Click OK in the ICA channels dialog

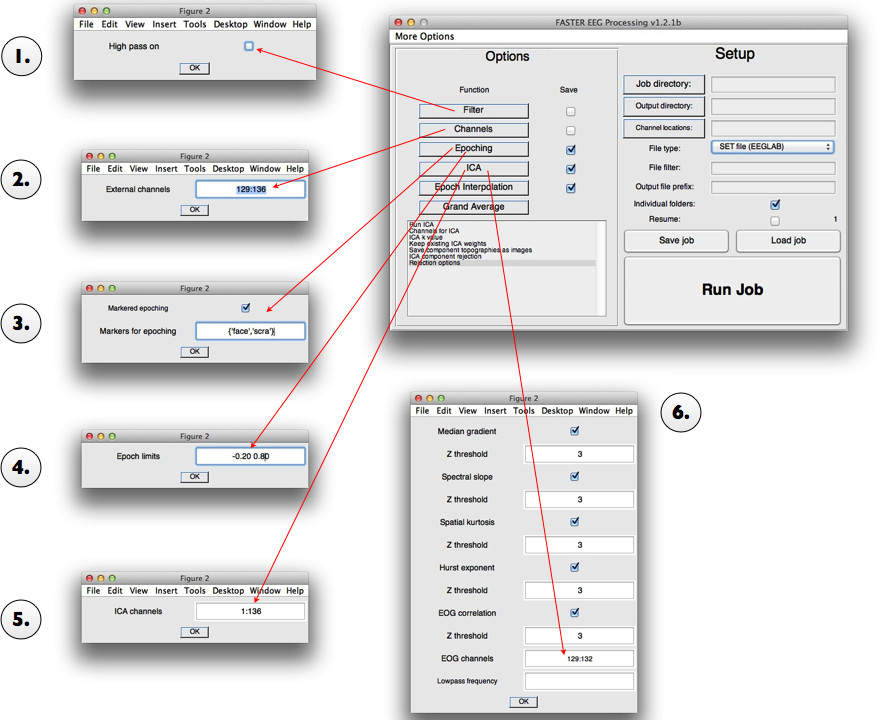195,632
